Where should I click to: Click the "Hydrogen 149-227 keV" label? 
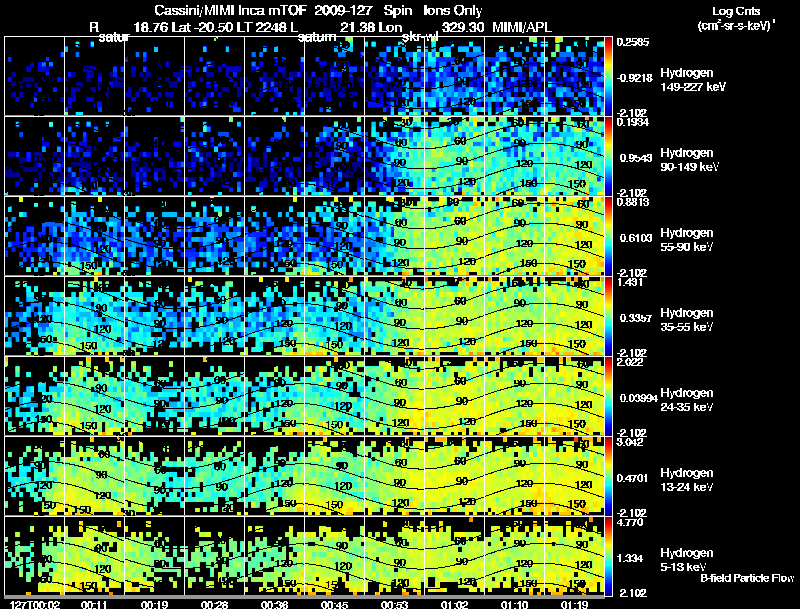692,80
